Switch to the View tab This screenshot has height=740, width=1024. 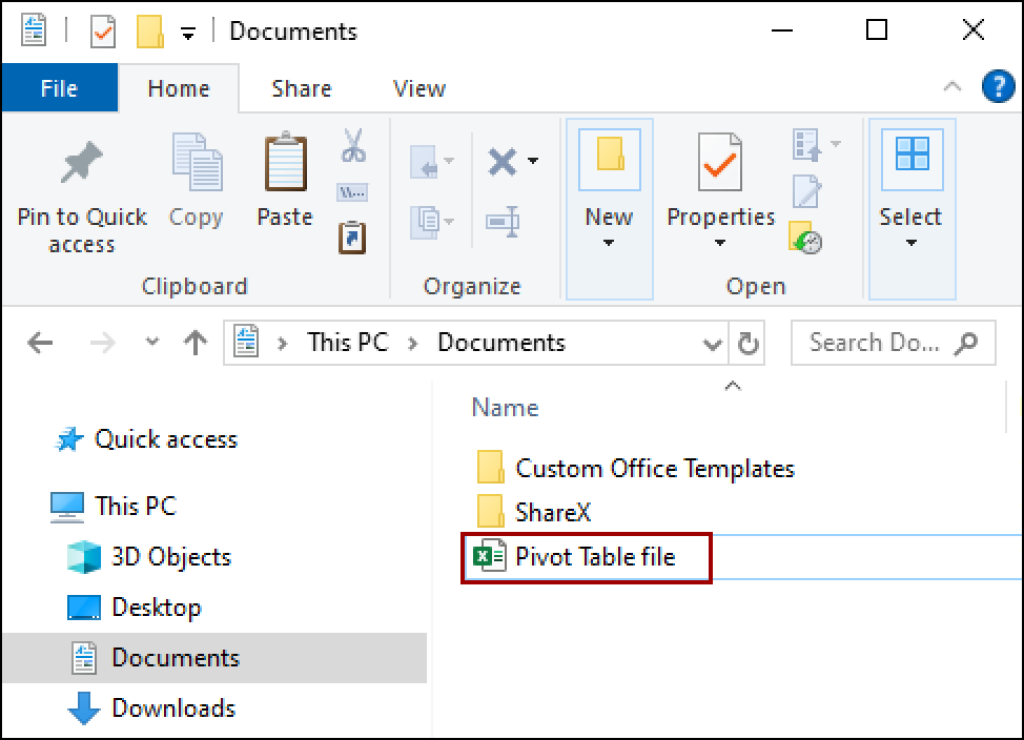coord(418,88)
